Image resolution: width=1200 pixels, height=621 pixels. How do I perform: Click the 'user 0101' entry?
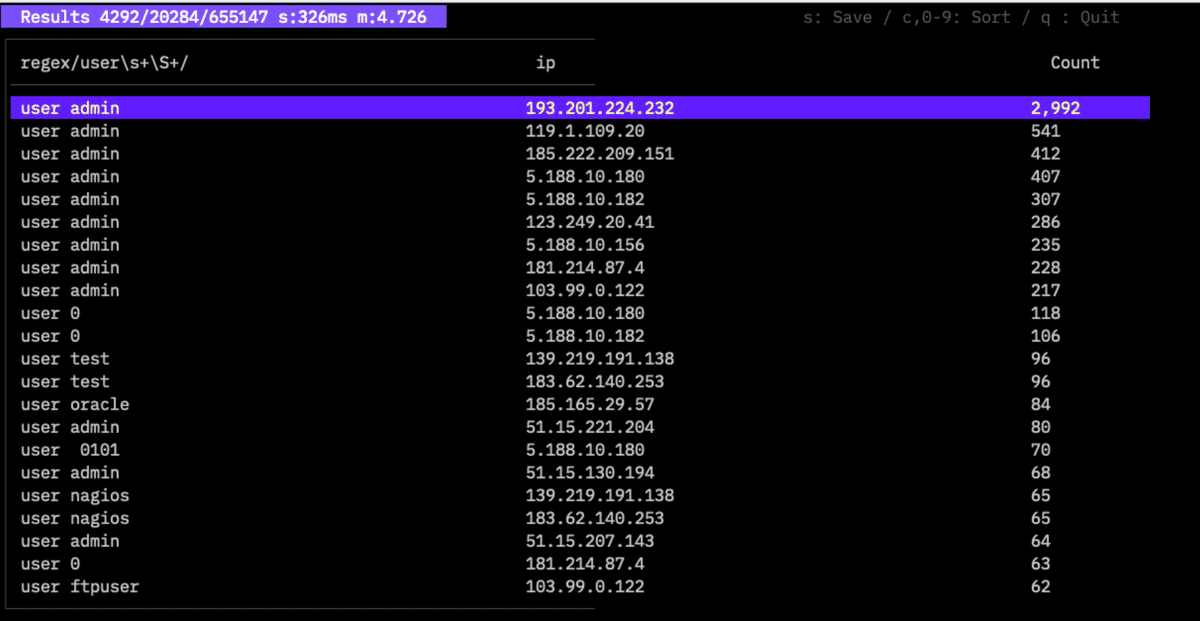click(x=70, y=450)
